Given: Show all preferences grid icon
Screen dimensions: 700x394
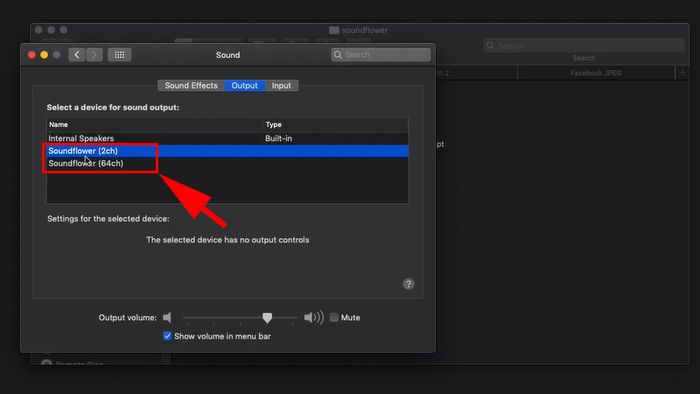Looking at the screenshot, I should pyautogui.click(x=119, y=55).
